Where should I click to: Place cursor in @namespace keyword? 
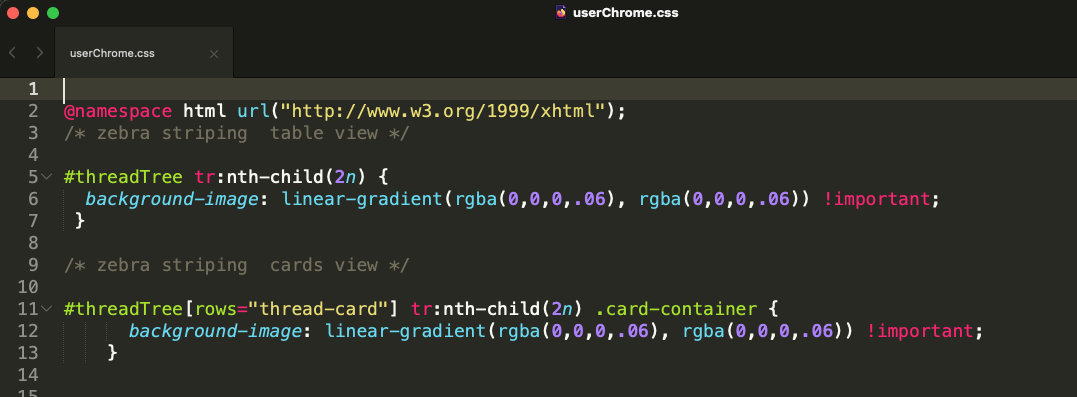117,111
